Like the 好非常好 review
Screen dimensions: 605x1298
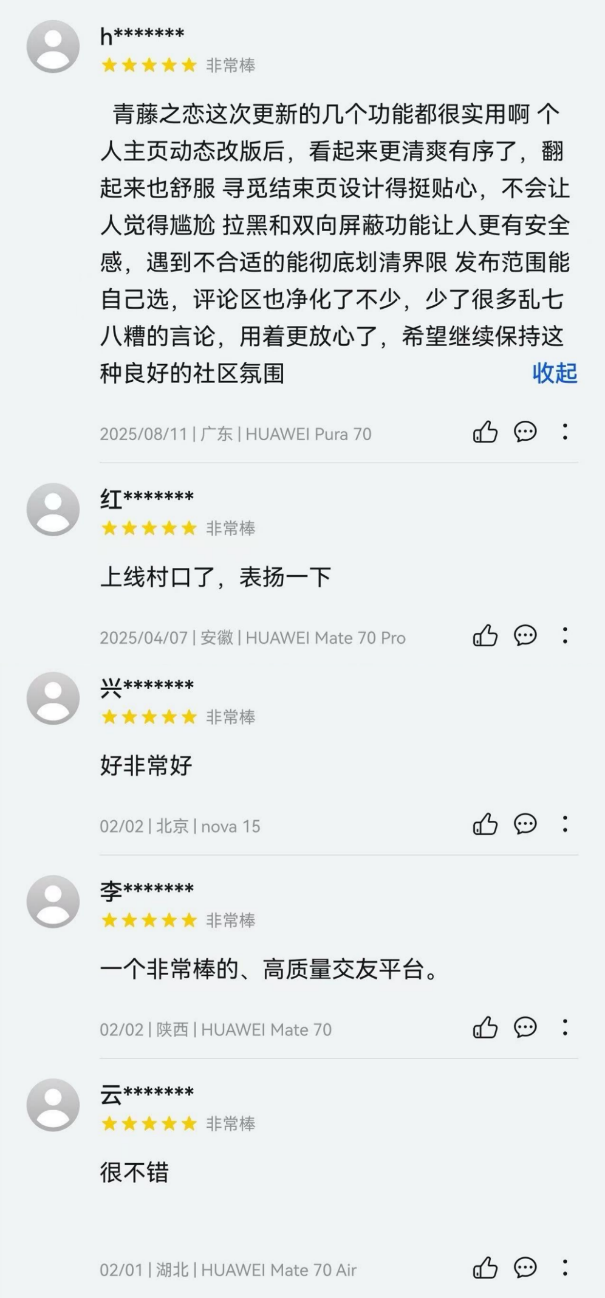tap(485, 825)
